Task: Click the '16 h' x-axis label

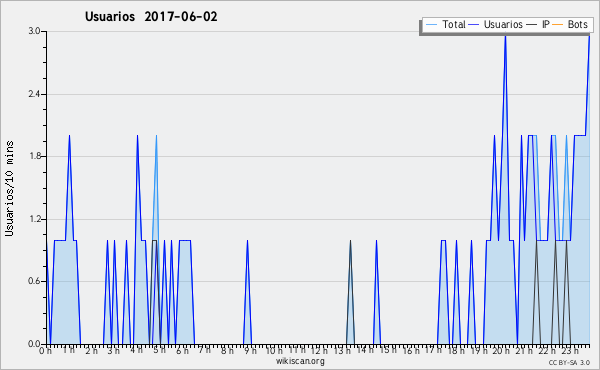Action: (x=411, y=350)
